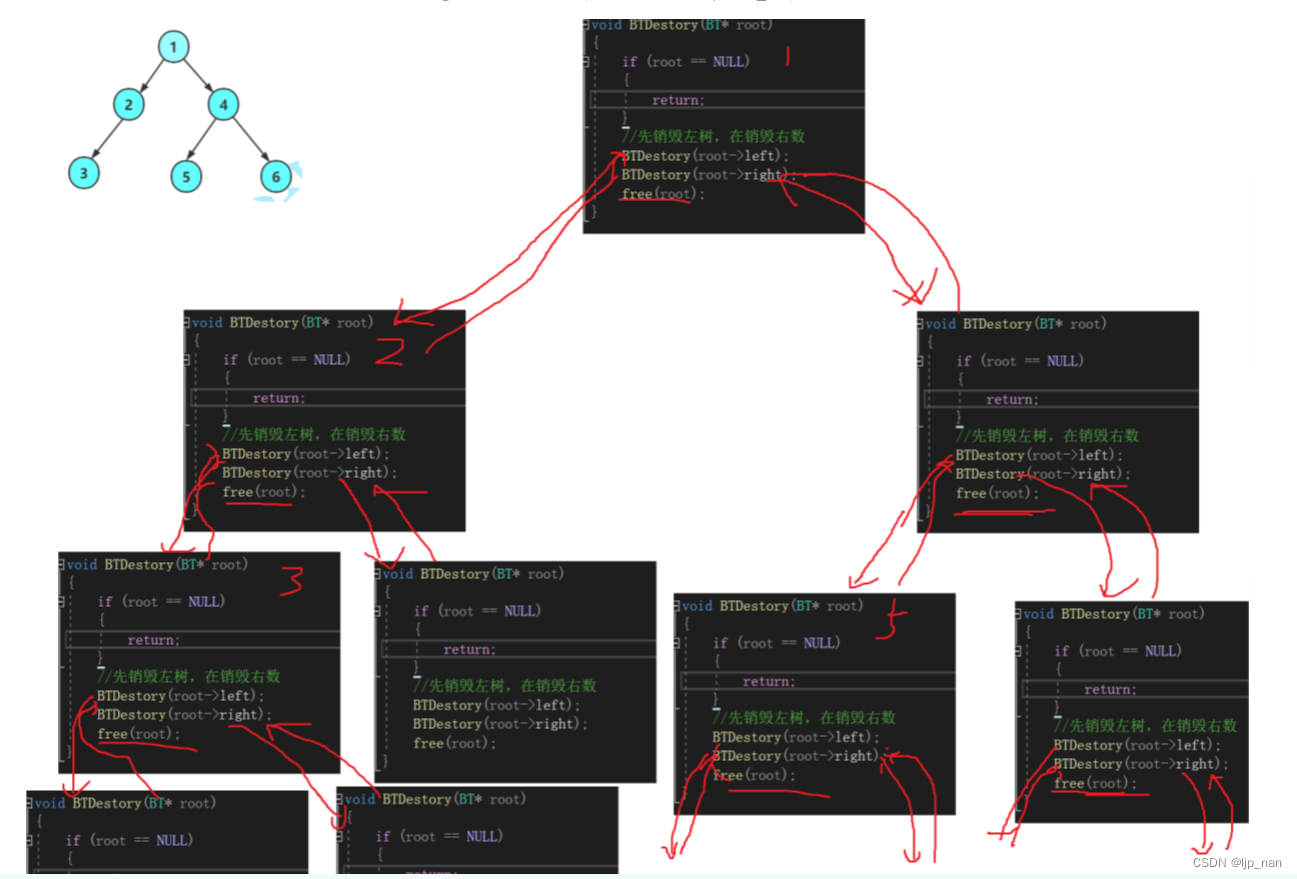Image resolution: width=1297 pixels, height=879 pixels.
Task: Click the green comment line in topmost code block
Action: 713,136
